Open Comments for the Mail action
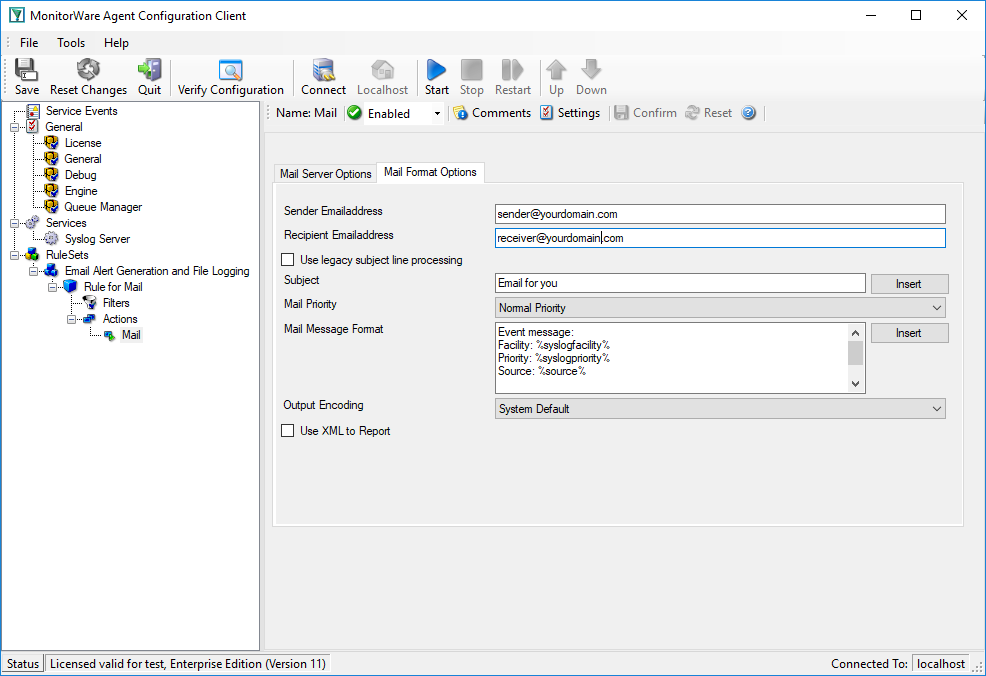 (492, 113)
